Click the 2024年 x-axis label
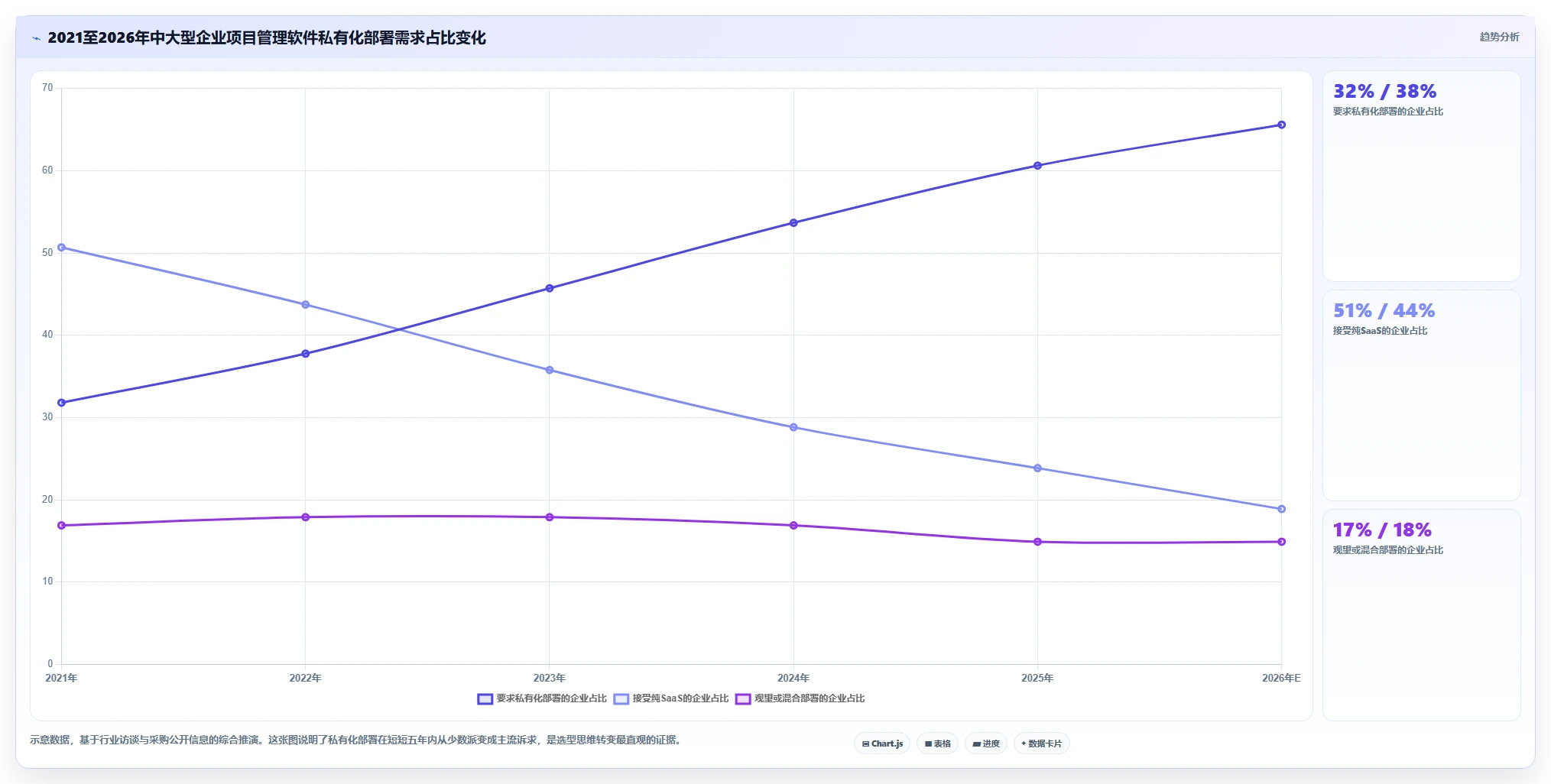Image resolution: width=1551 pixels, height=784 pixels. [793, 678]
